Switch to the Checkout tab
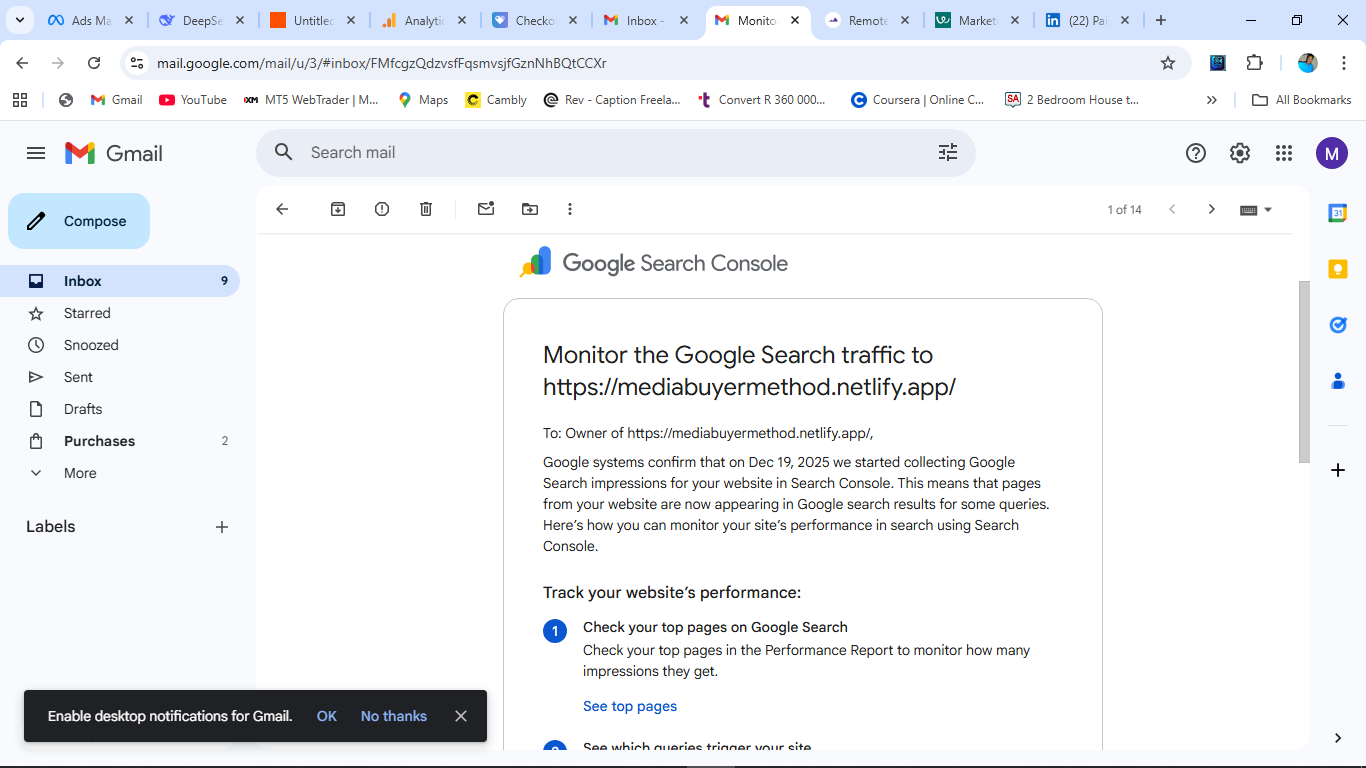Image resolution: width=1366 pixels, height=768 pixels. pyautogui.click(x=534, y=20)
